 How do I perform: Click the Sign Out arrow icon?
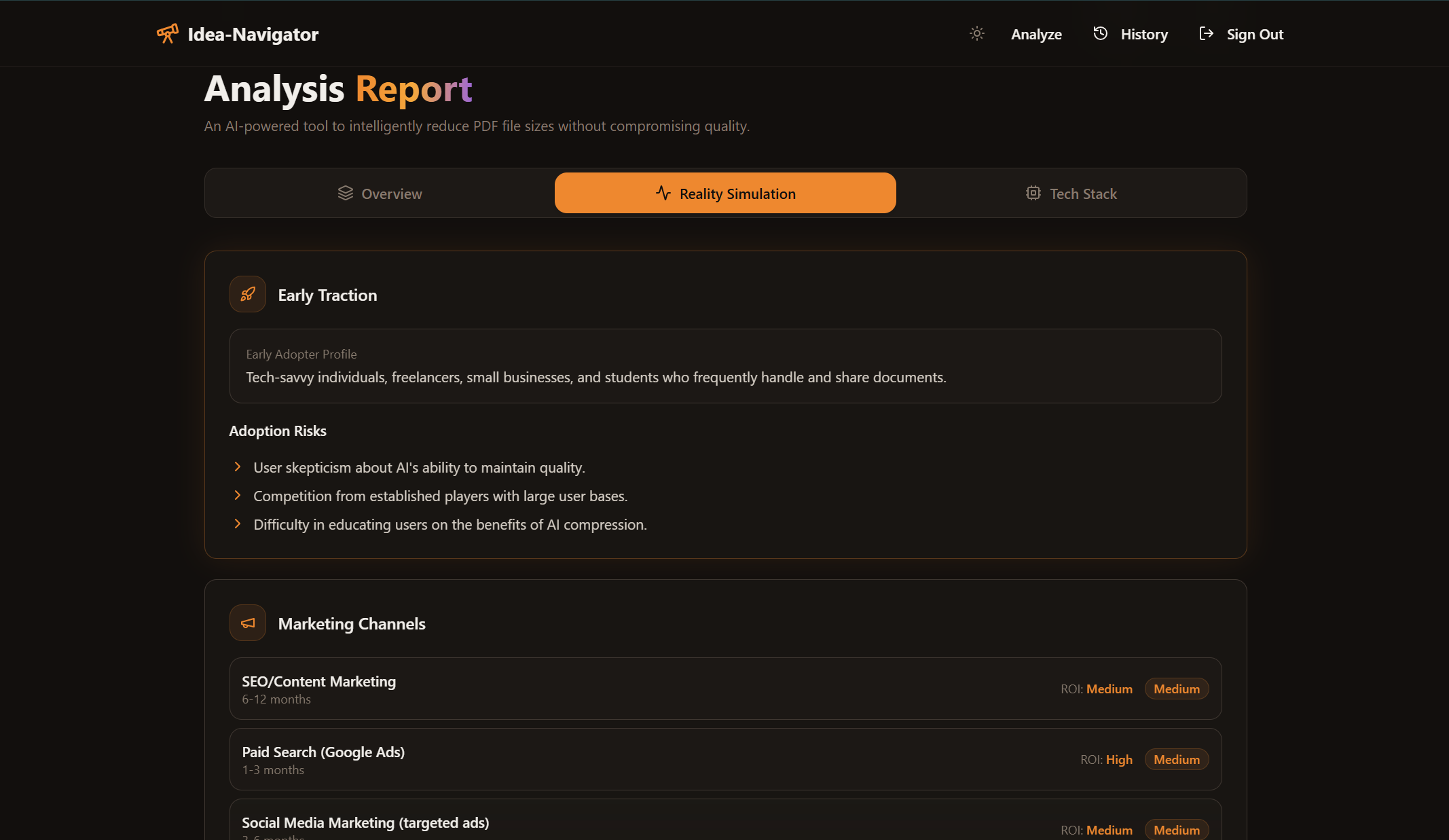(1206, 33)
